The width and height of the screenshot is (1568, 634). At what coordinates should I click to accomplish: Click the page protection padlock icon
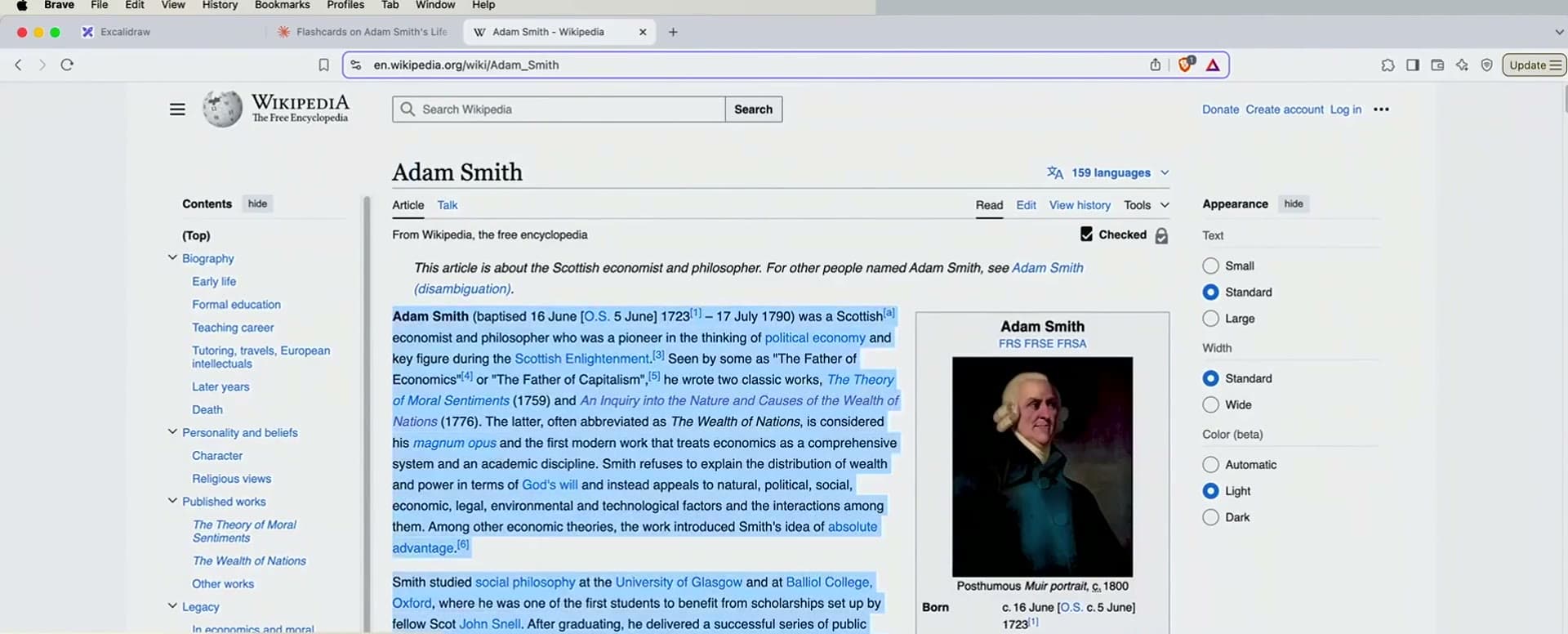(1161, 235)
